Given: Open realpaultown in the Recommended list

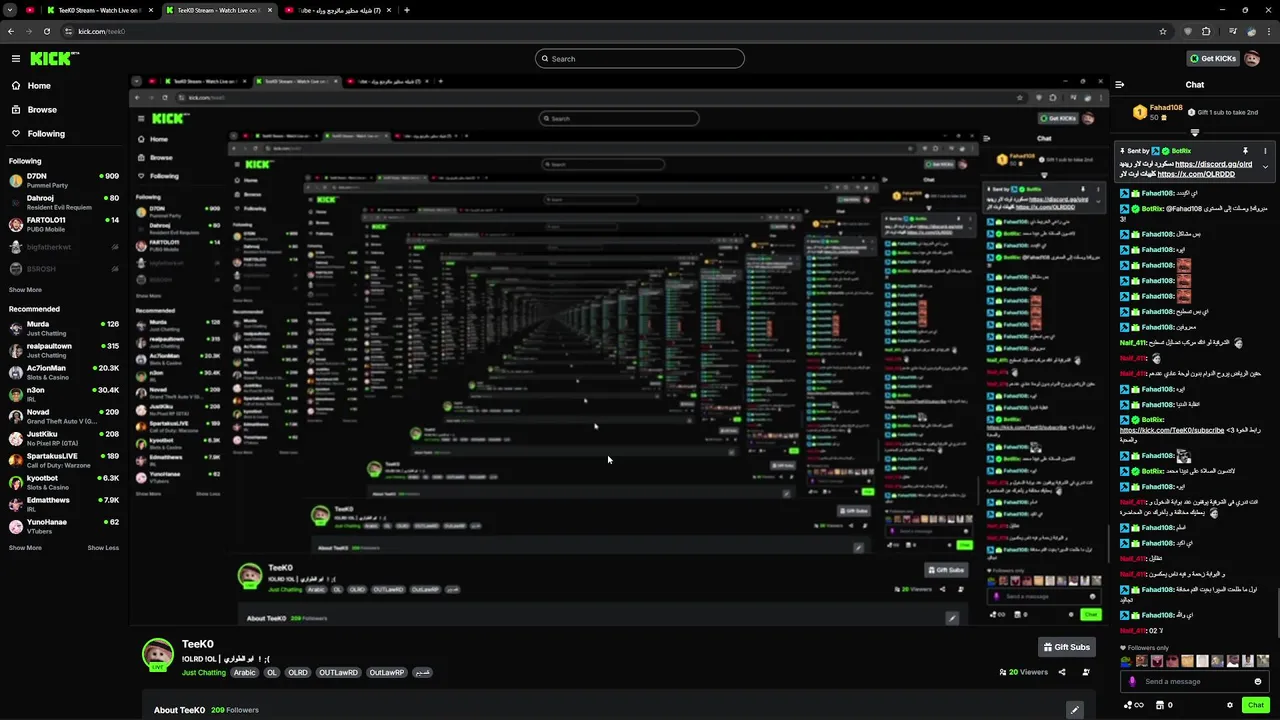Looking at the screenshot, I should coord(64,350).
